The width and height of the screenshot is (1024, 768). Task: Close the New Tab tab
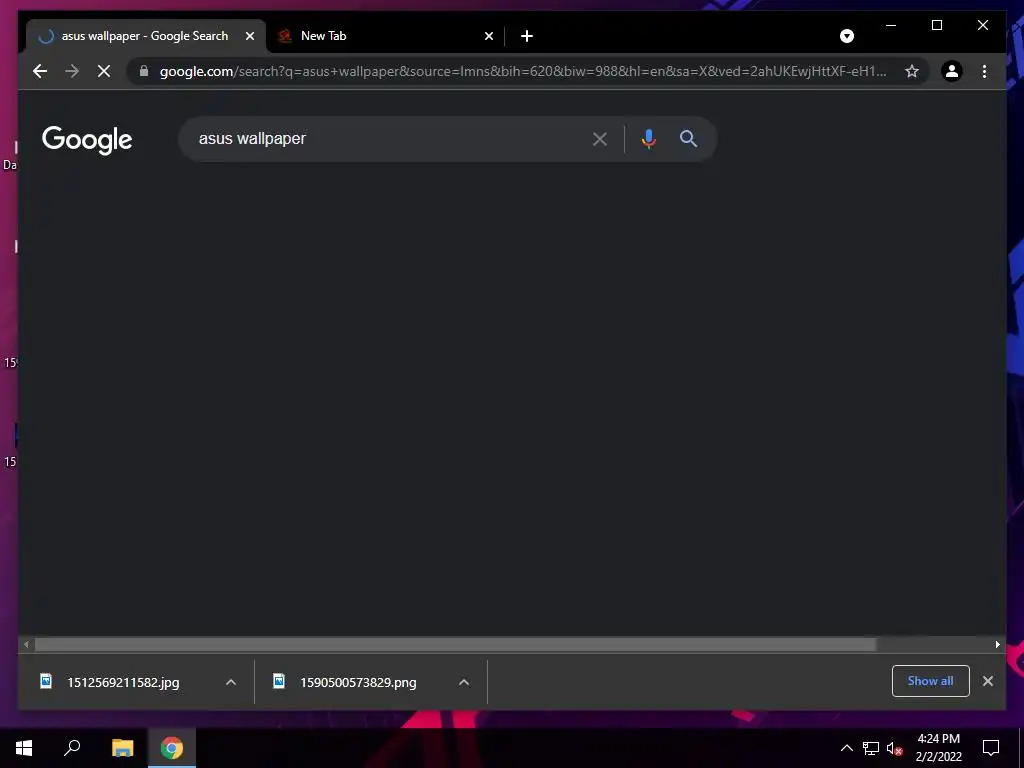pos(488,36)
